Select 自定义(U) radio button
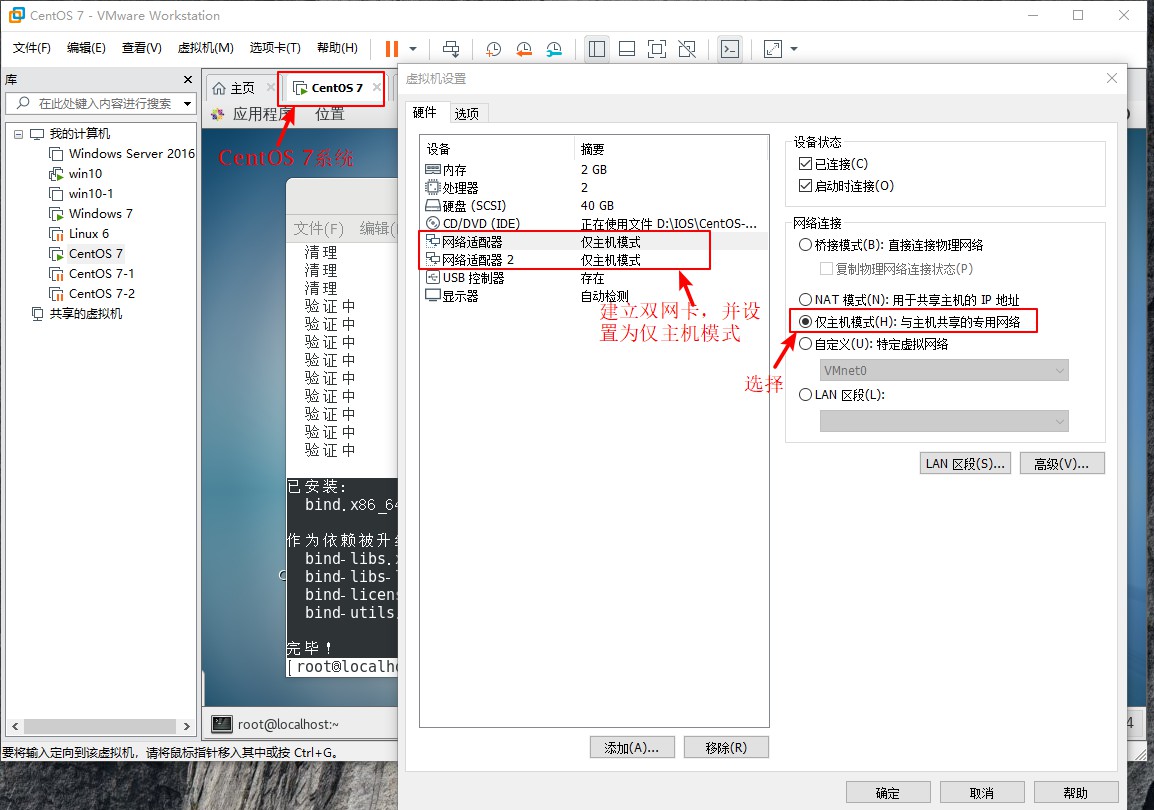The height and width of the screenshot is (810, 1154). click(805, 344)
